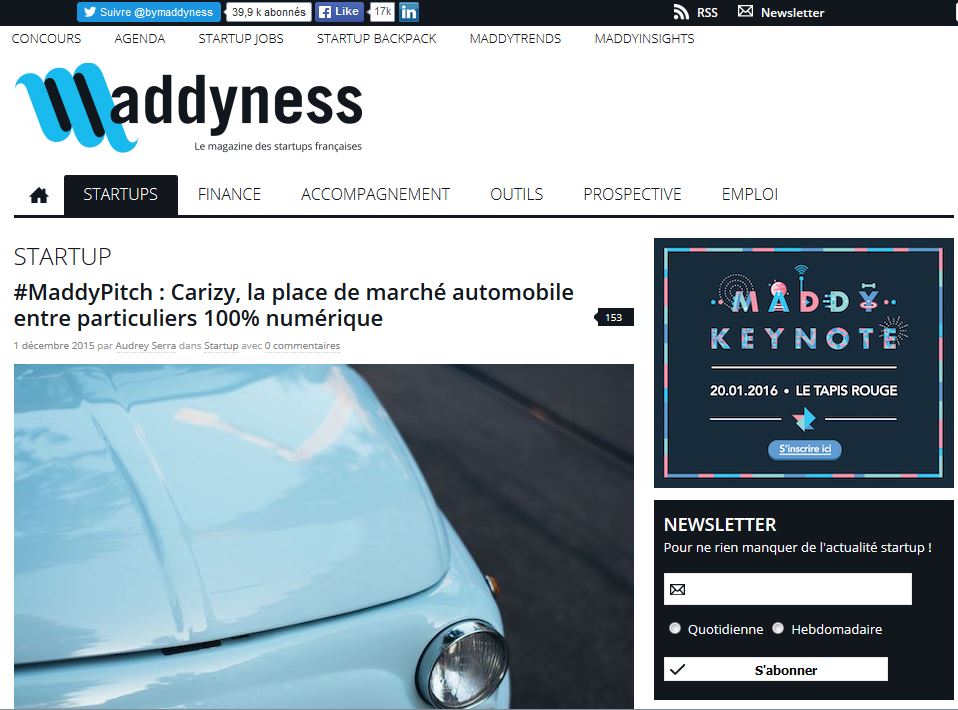Screen dimensions: 958x710
Task: Select the OUTILS tab
Action: pos(516,194)
